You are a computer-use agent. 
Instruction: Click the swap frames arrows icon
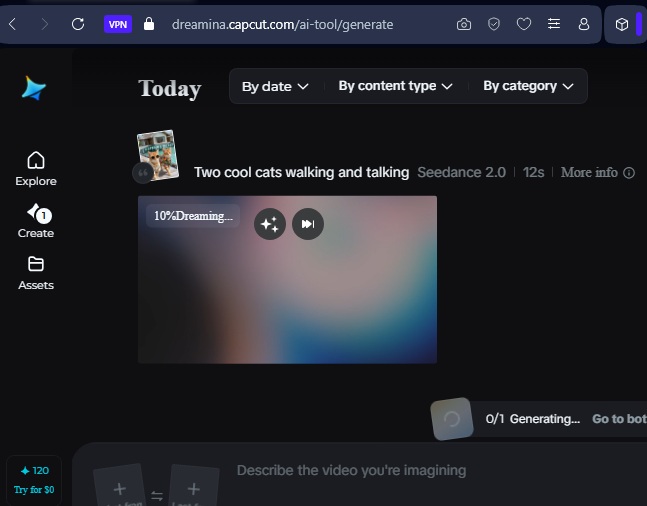157,495
